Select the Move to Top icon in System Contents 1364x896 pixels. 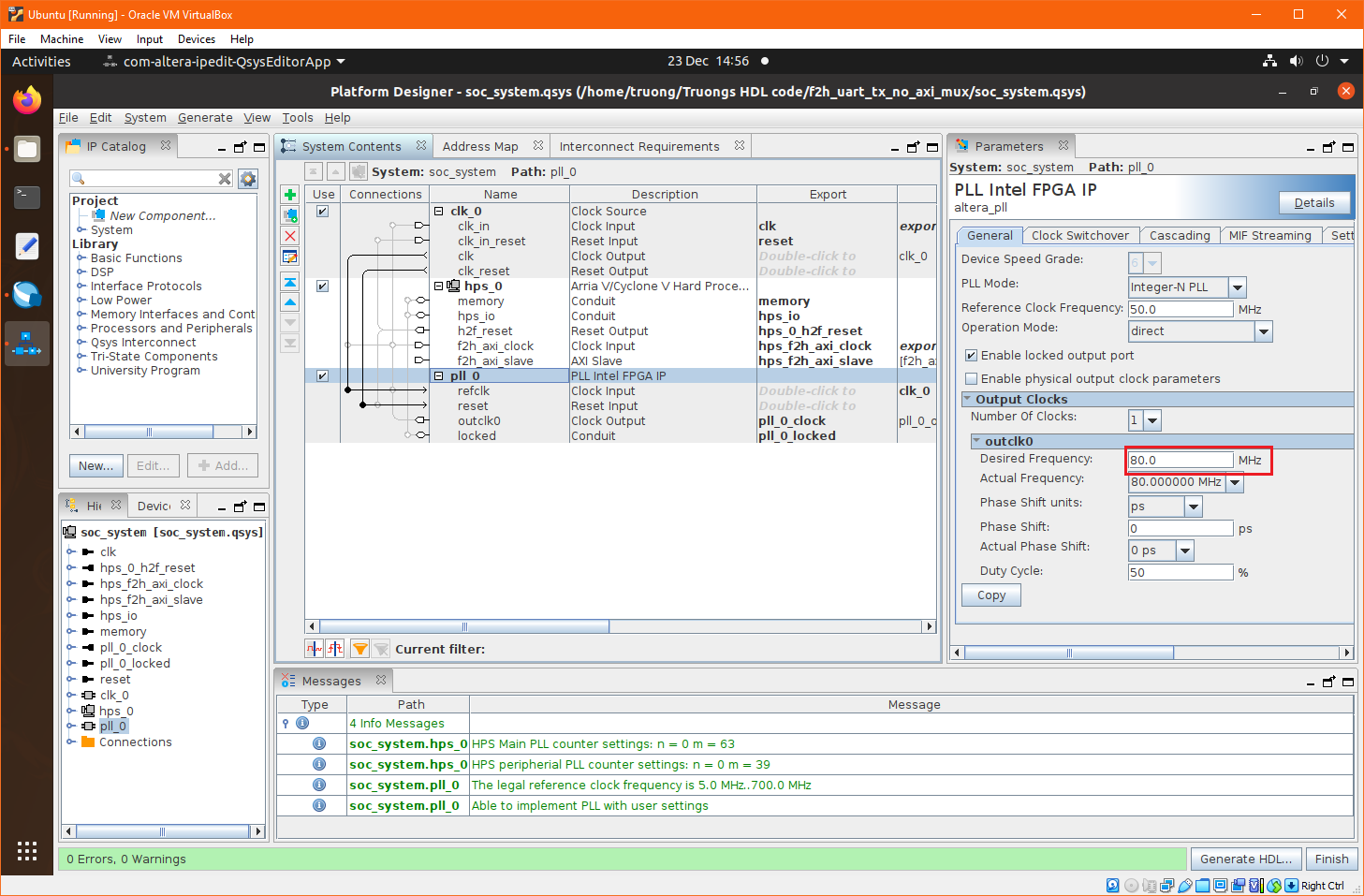pyautogui.click(x=290, y=281)
